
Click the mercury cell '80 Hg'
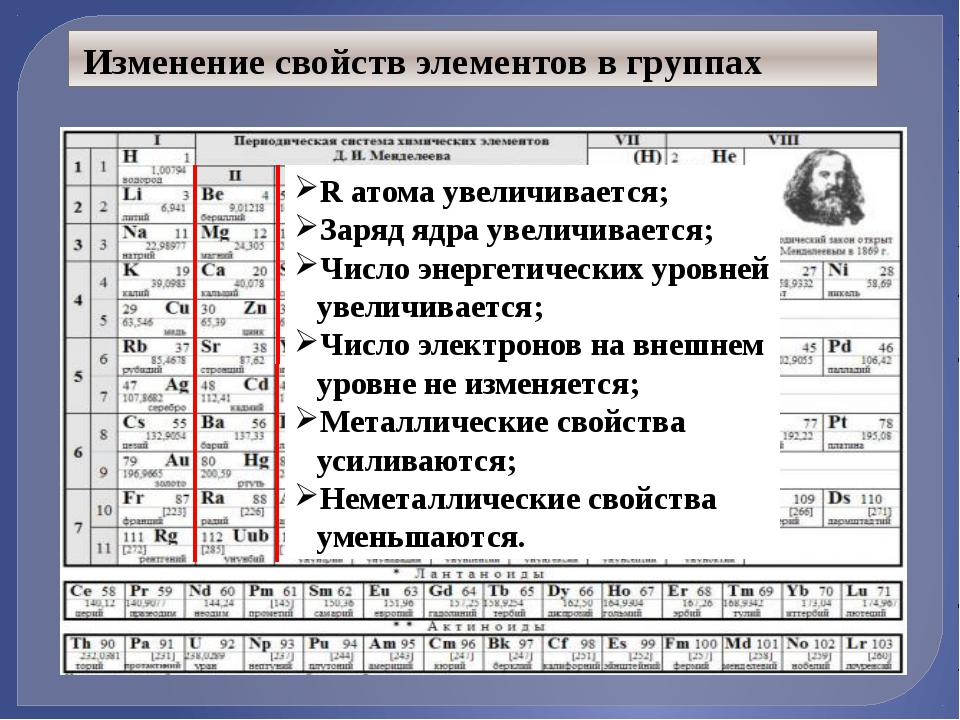click(236, 470)
